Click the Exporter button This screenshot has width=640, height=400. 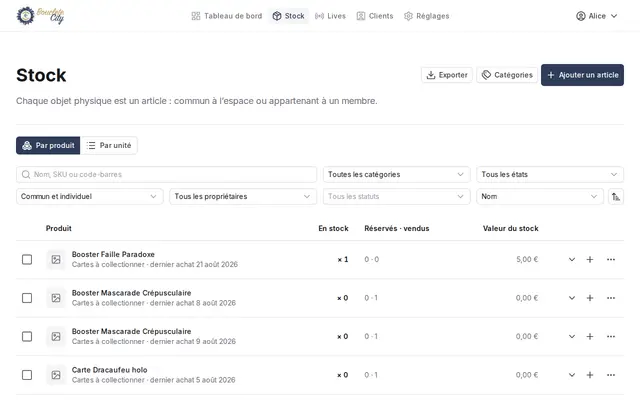(x=447, y=75)
